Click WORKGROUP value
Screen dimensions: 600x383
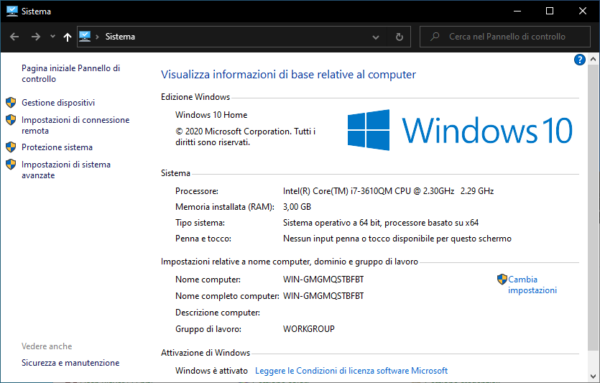coord(309,329)
